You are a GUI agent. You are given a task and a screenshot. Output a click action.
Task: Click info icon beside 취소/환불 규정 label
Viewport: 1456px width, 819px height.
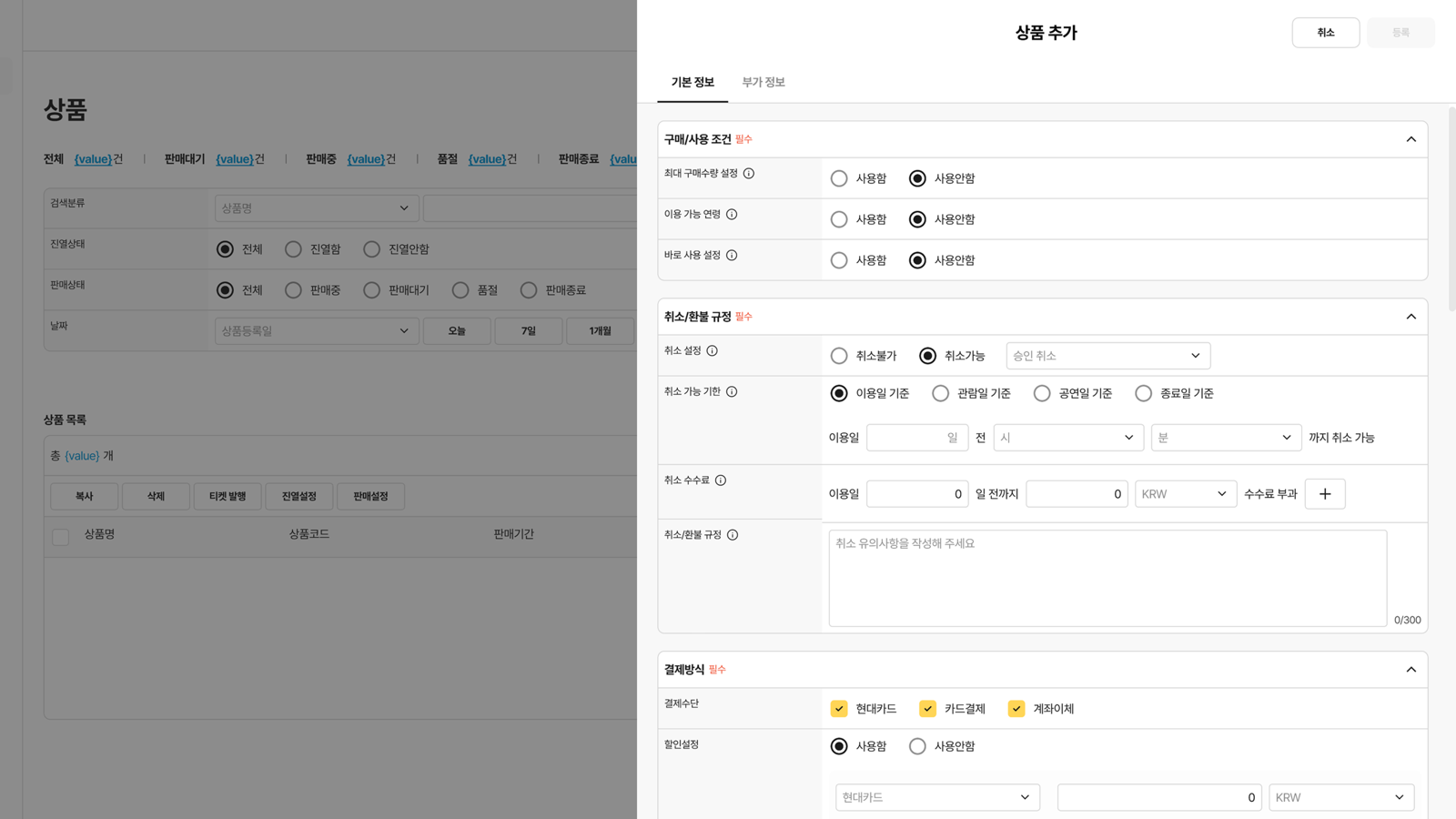733,535
